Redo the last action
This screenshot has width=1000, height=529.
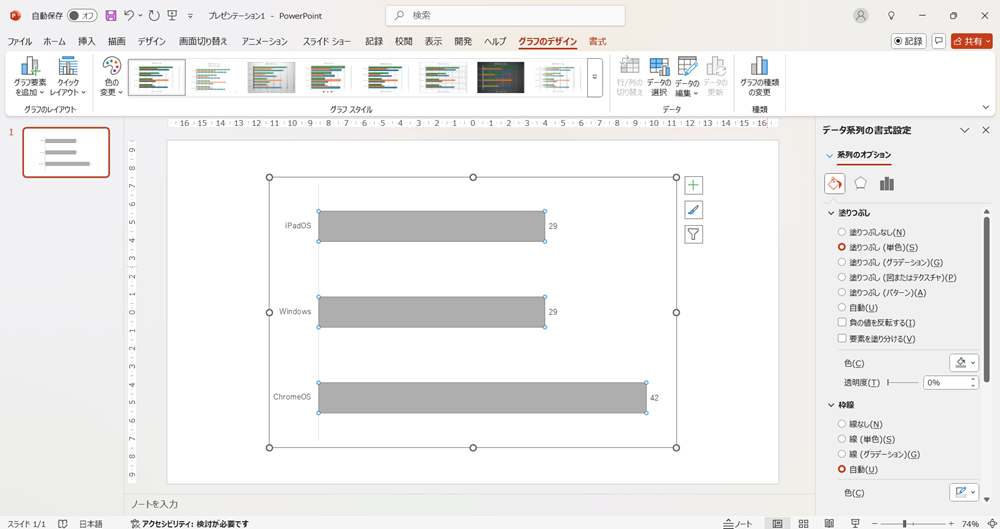(x=154, y=15)
